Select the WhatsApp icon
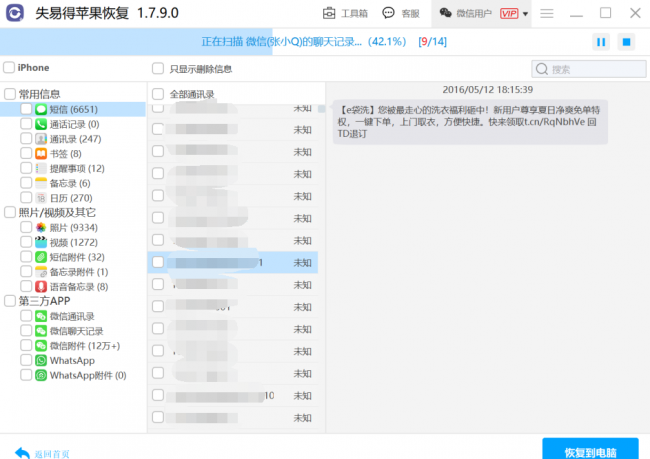 (x=41, y=360)
